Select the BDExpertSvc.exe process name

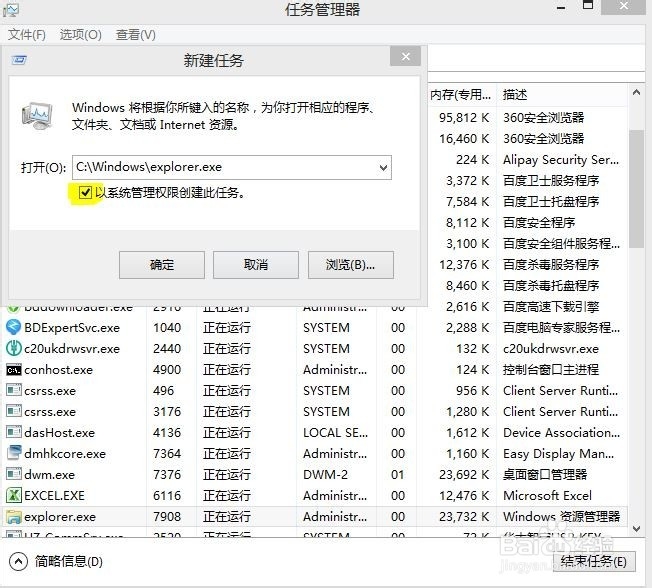[72, 328]
